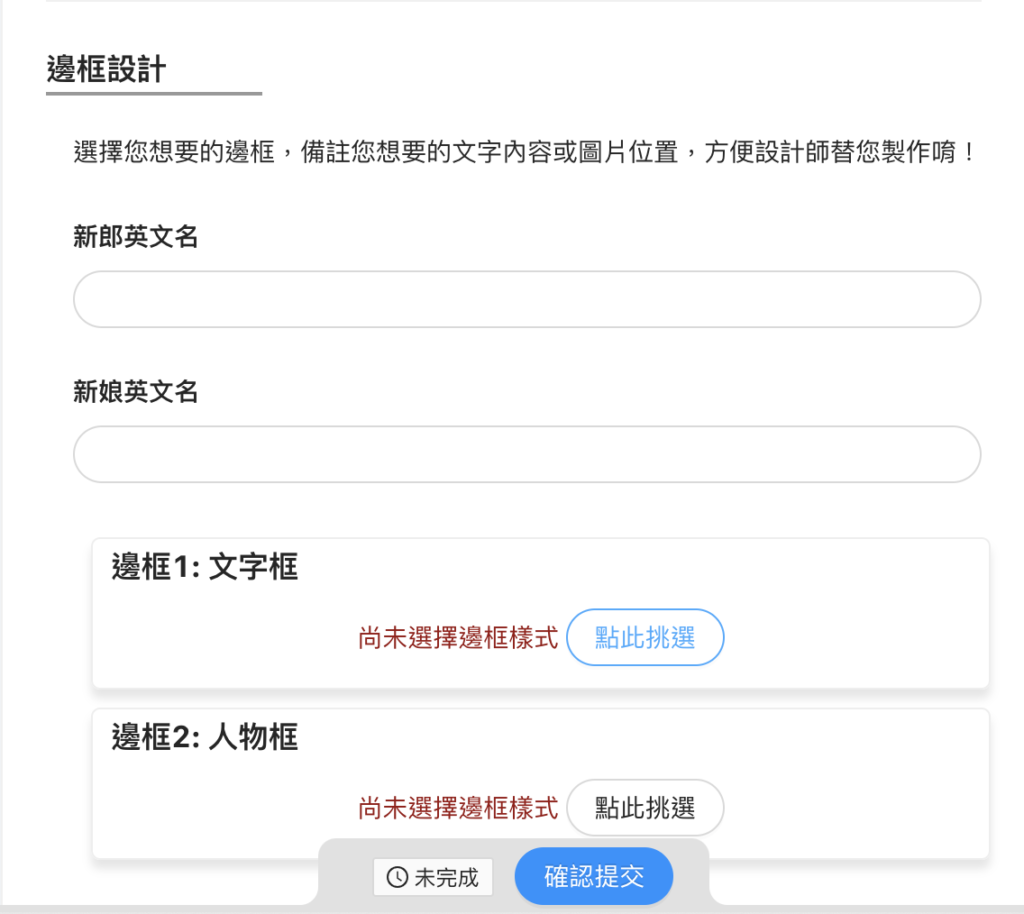This screenshot has height=914, width=1024.
Task: Click the clock icon beside 未完成
Action: click(397, 877)
